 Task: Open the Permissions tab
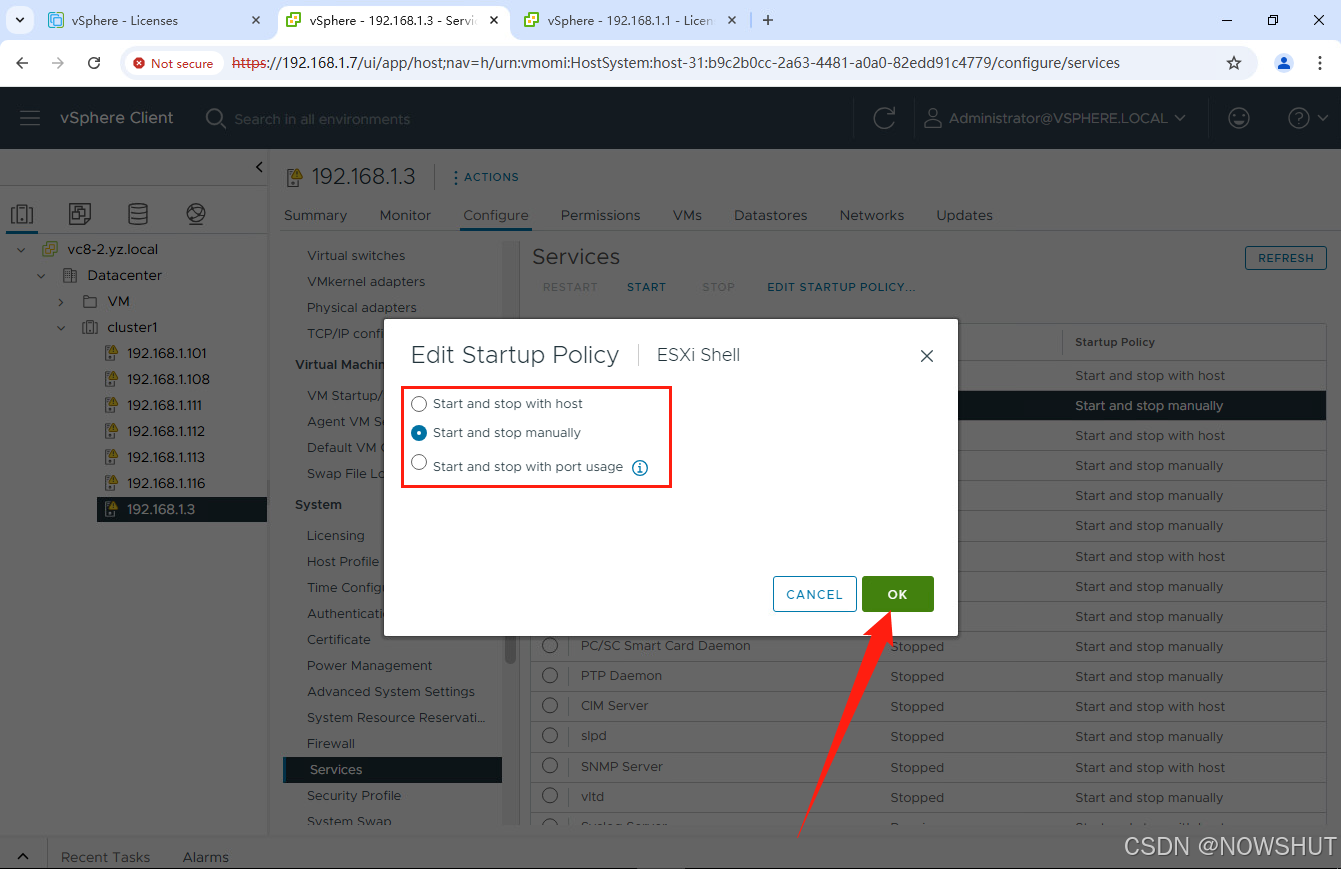(600, 215)
